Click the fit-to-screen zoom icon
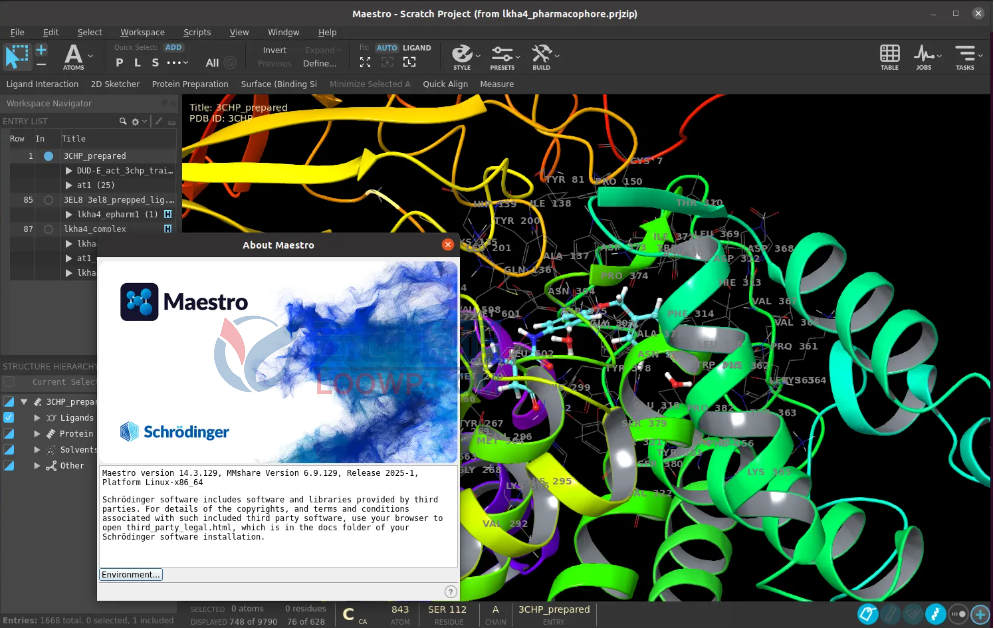This screenshot has height=629, width=994. 365,62
